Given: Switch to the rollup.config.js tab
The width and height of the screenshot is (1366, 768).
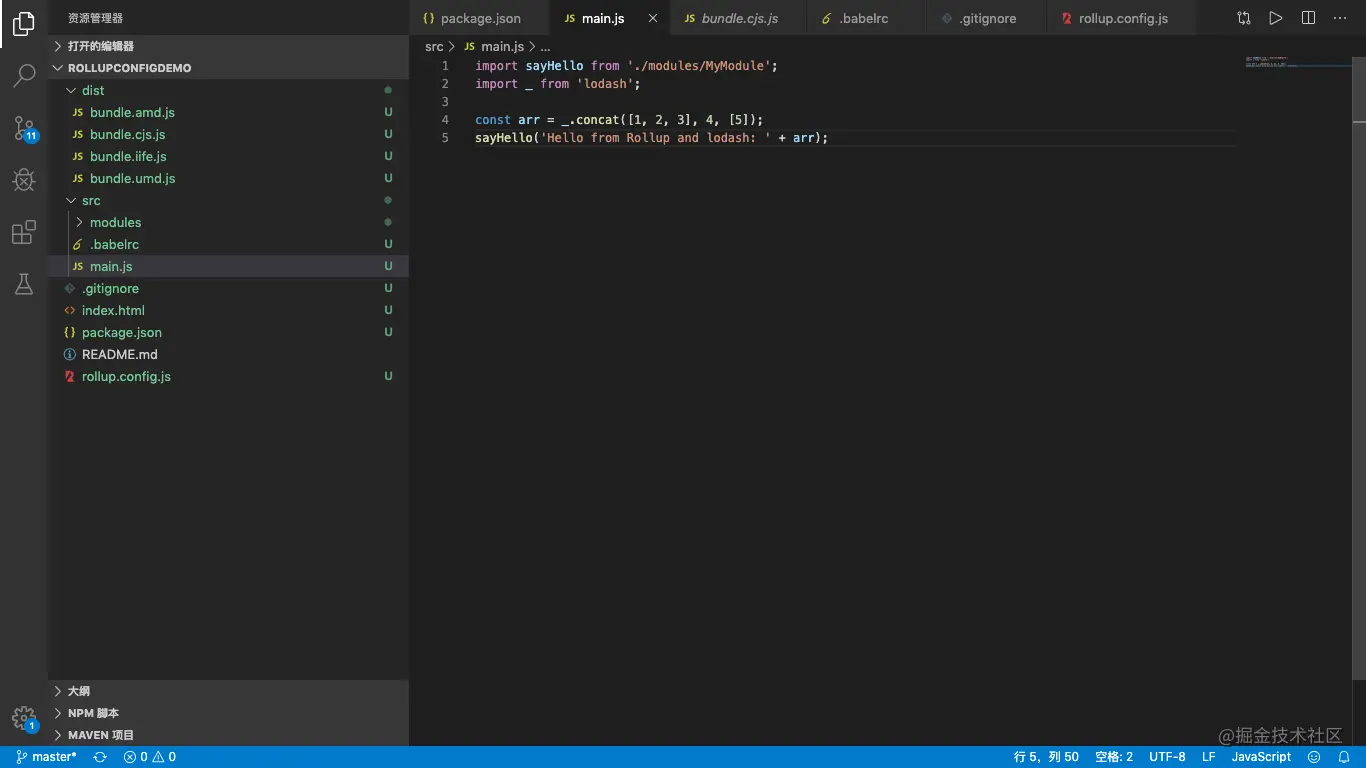Looking at the screenshot, I should click(1123, 18).
